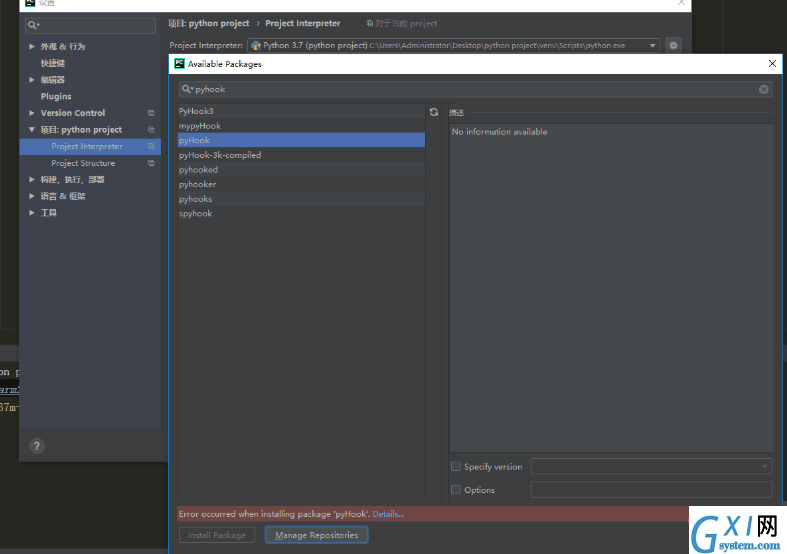Click the Python icon in interpreter combo box
This screenshot has height=554, width=787.
click(256, 45)
